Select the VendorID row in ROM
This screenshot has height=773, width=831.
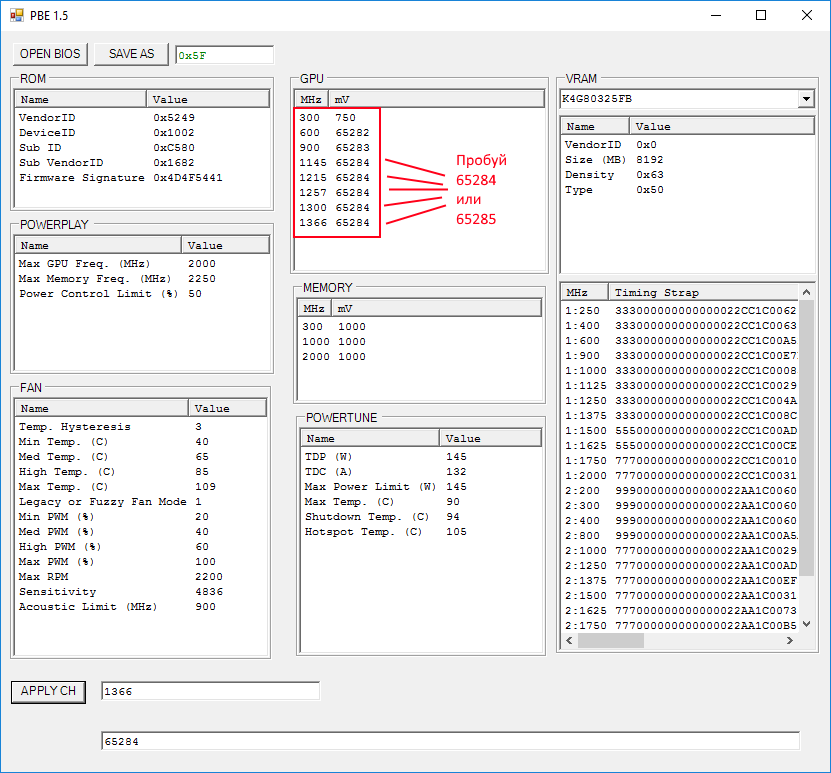(x=142, y=118)
